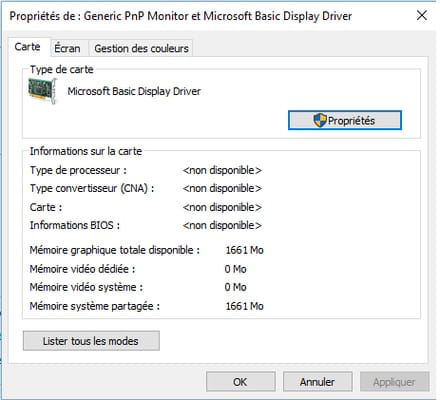Screen dimensions: 440x400
Task: Click the Appliquer button
Action: point(394,382)
